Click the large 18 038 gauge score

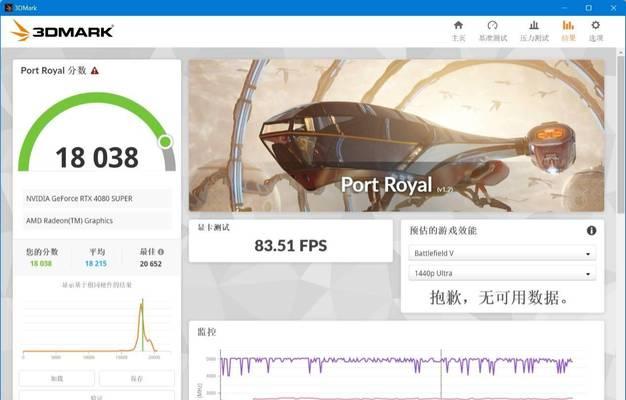coord(97,157)
